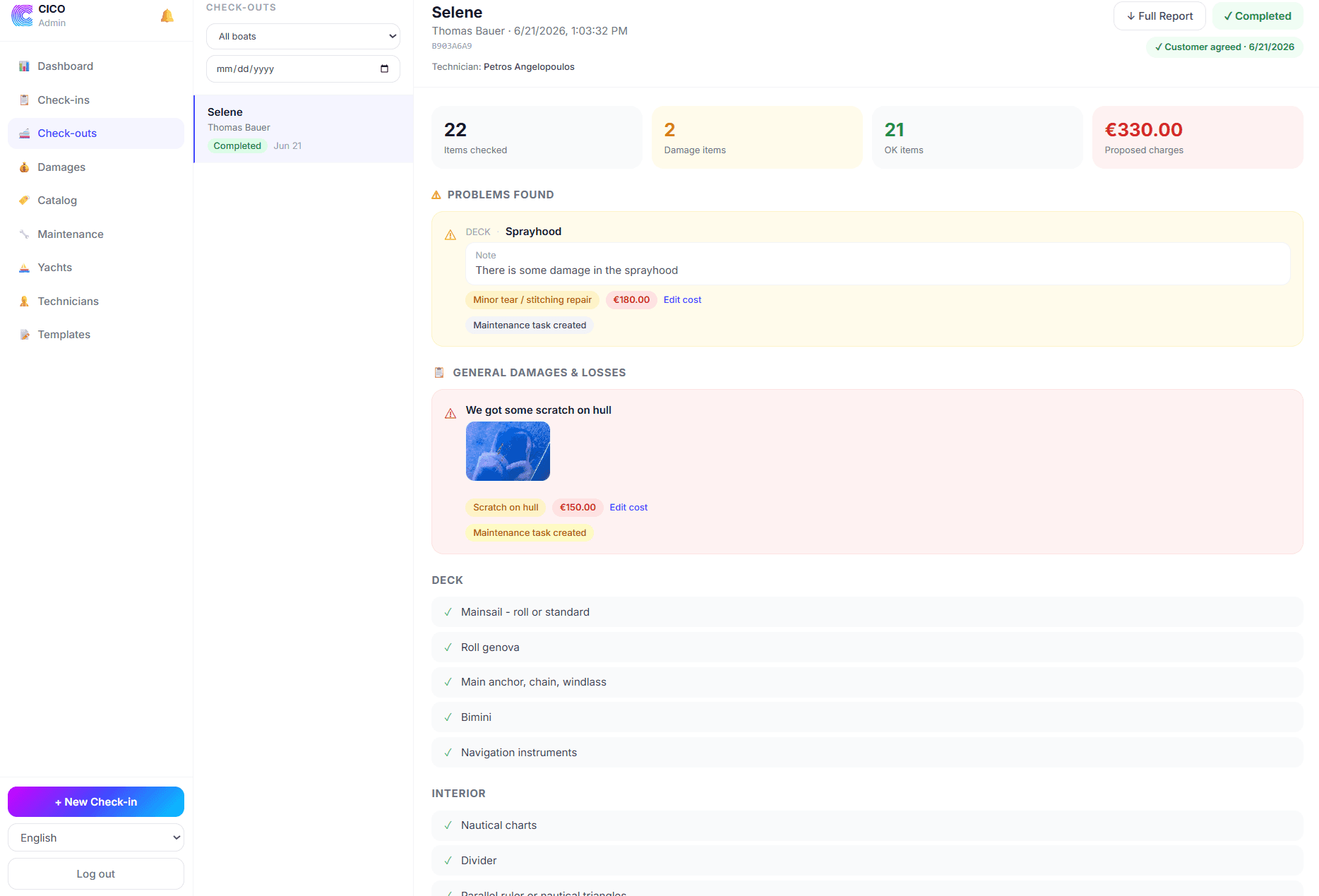This screenshot has width=1319, height=896.
Task: Click the Log out button
Action: (96, 874)
